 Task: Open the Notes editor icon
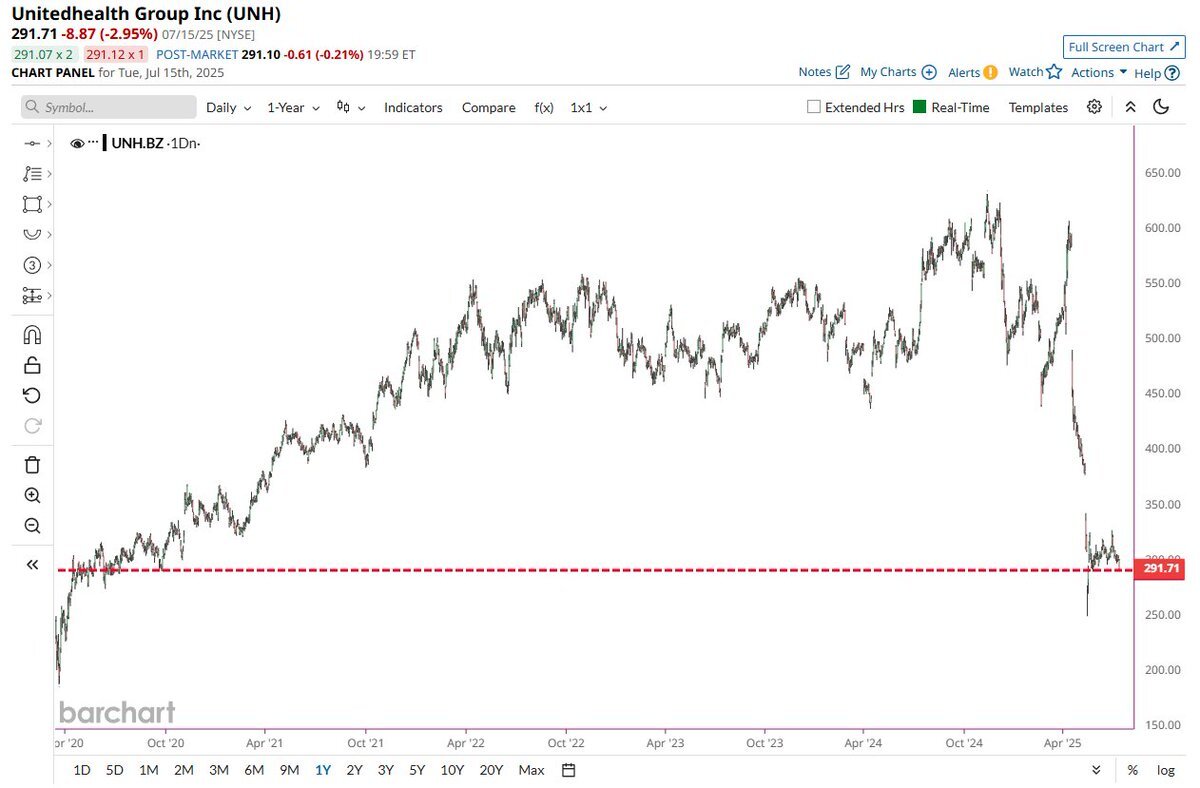842,72
